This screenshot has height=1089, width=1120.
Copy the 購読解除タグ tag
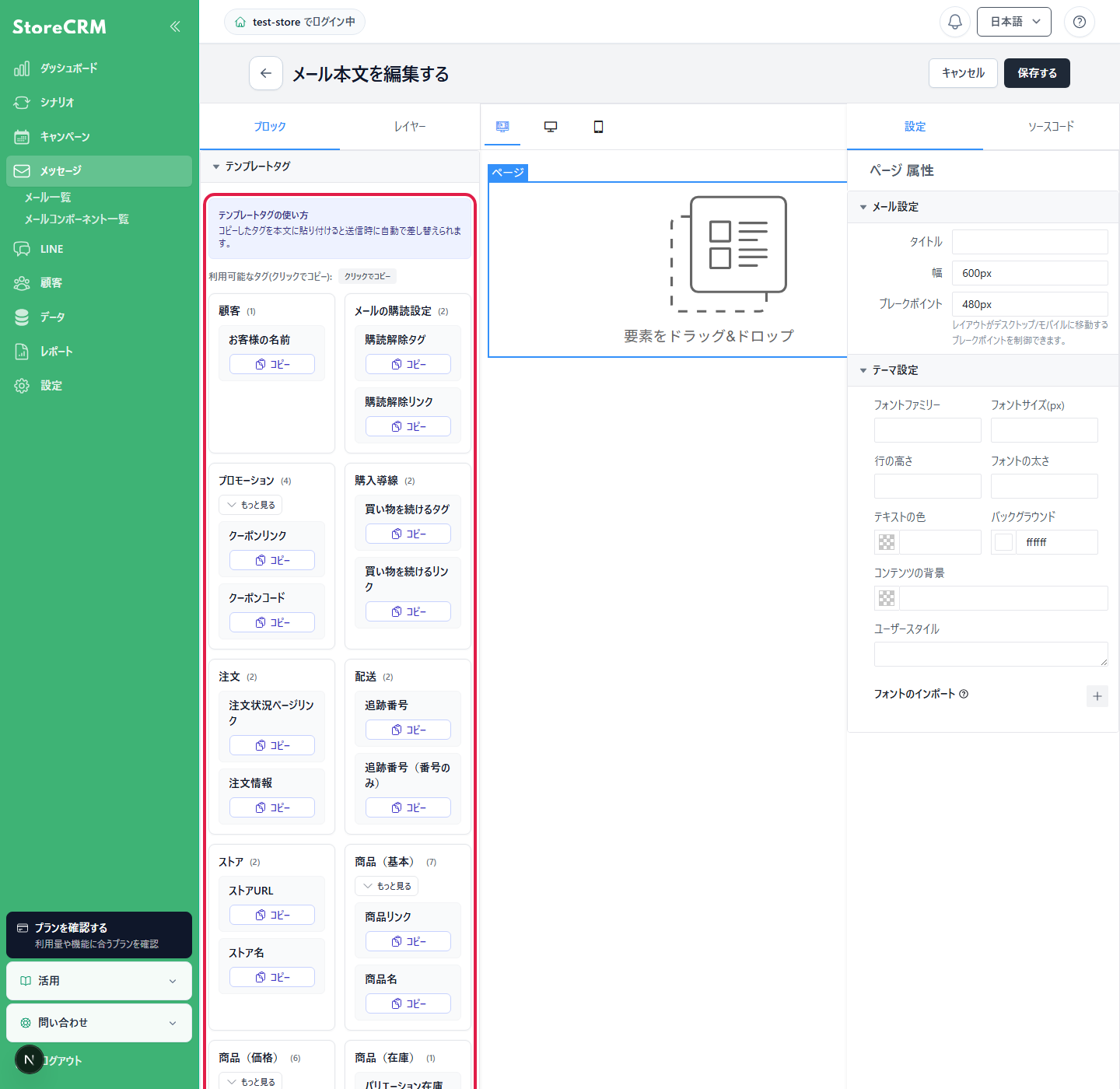(408, 364)
